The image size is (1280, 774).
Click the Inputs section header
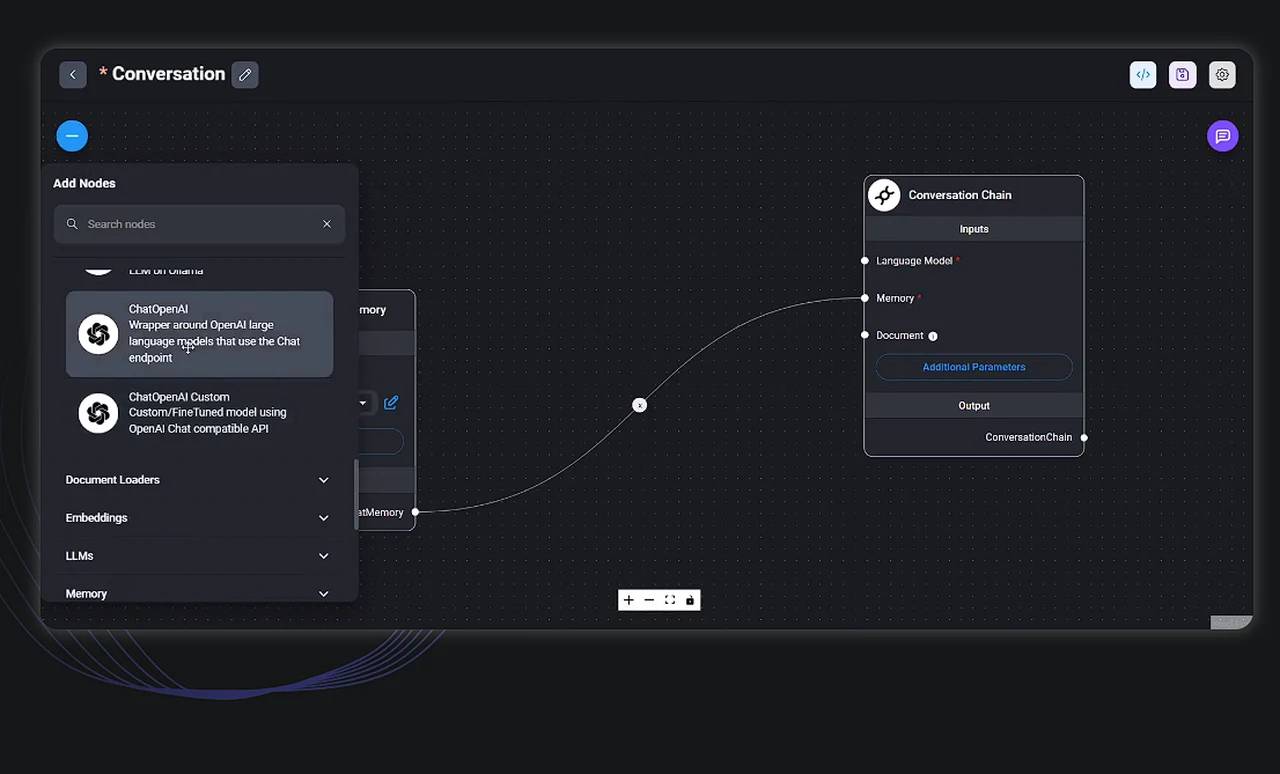pos(974,229)
